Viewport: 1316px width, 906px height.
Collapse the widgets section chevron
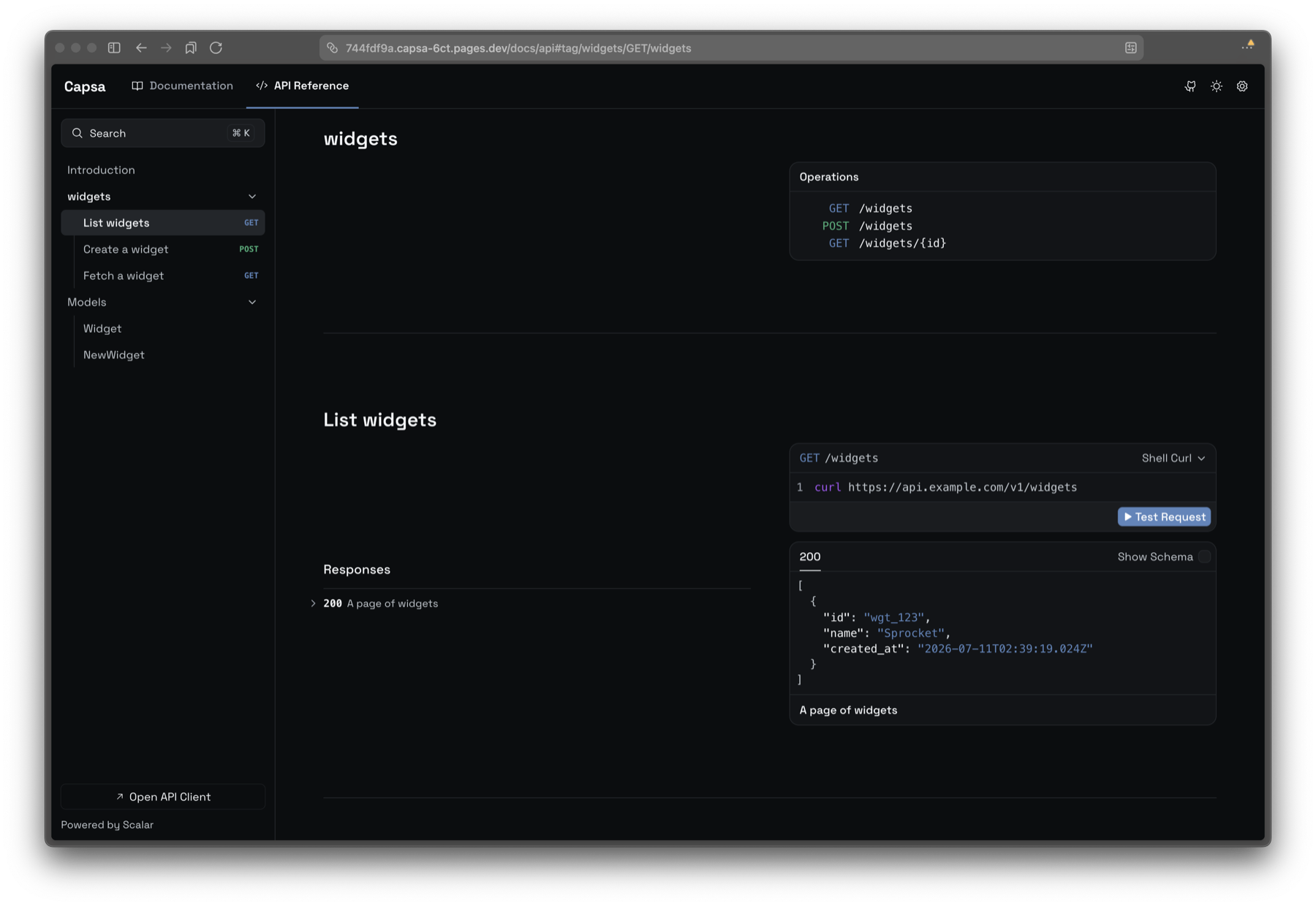[252, 196]
